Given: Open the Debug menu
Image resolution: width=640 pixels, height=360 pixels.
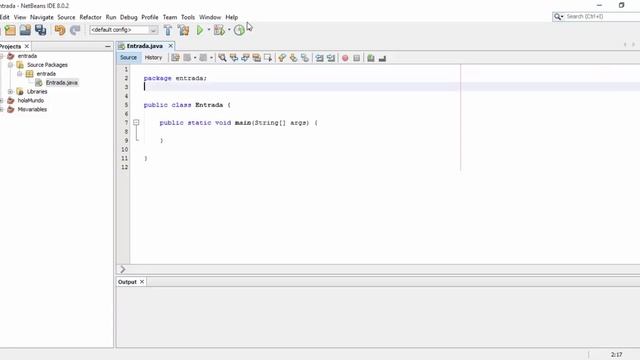Looking at the screenshot, I should [x=129, y=17].
